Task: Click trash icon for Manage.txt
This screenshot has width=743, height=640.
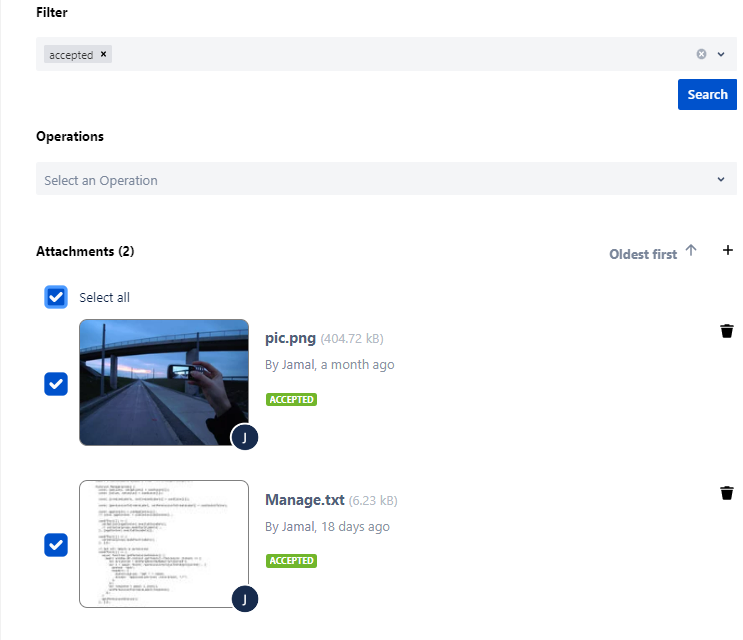Action: pos(727,493)
